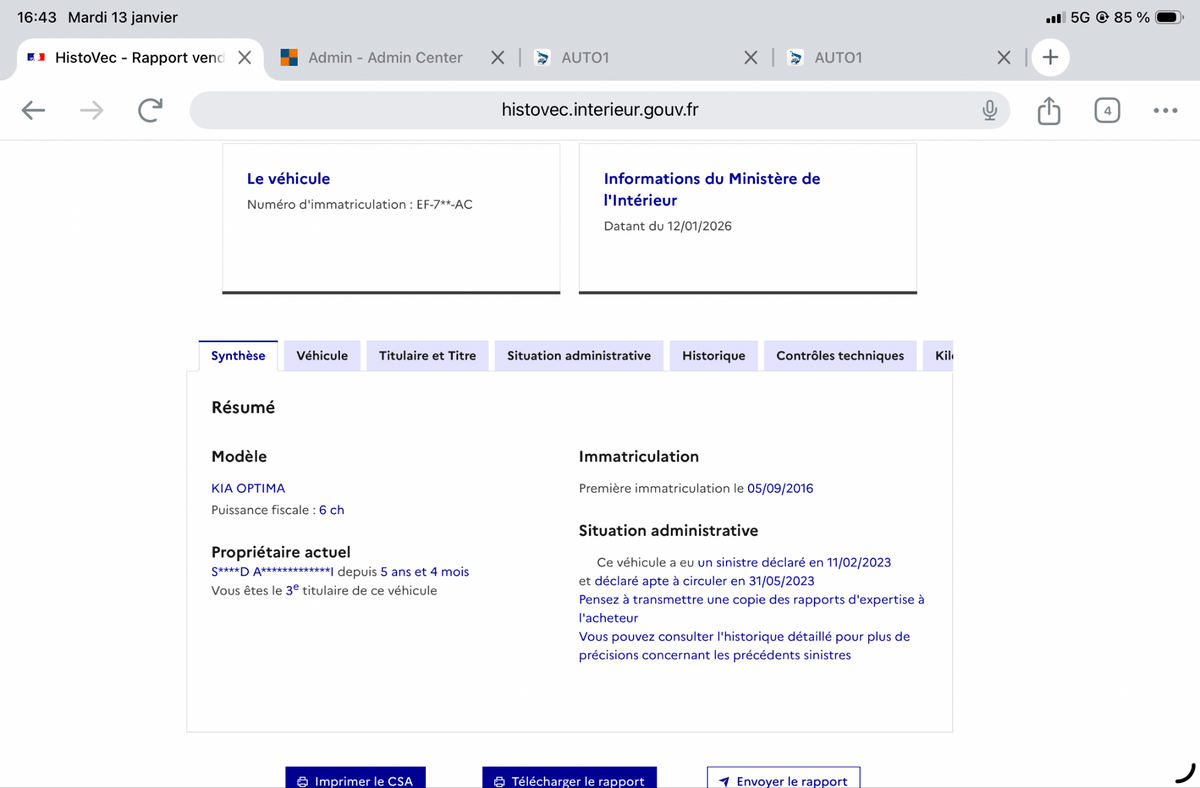Go back to the previous page
Viewport: 1200px width, 788px height.
[34, 110]
